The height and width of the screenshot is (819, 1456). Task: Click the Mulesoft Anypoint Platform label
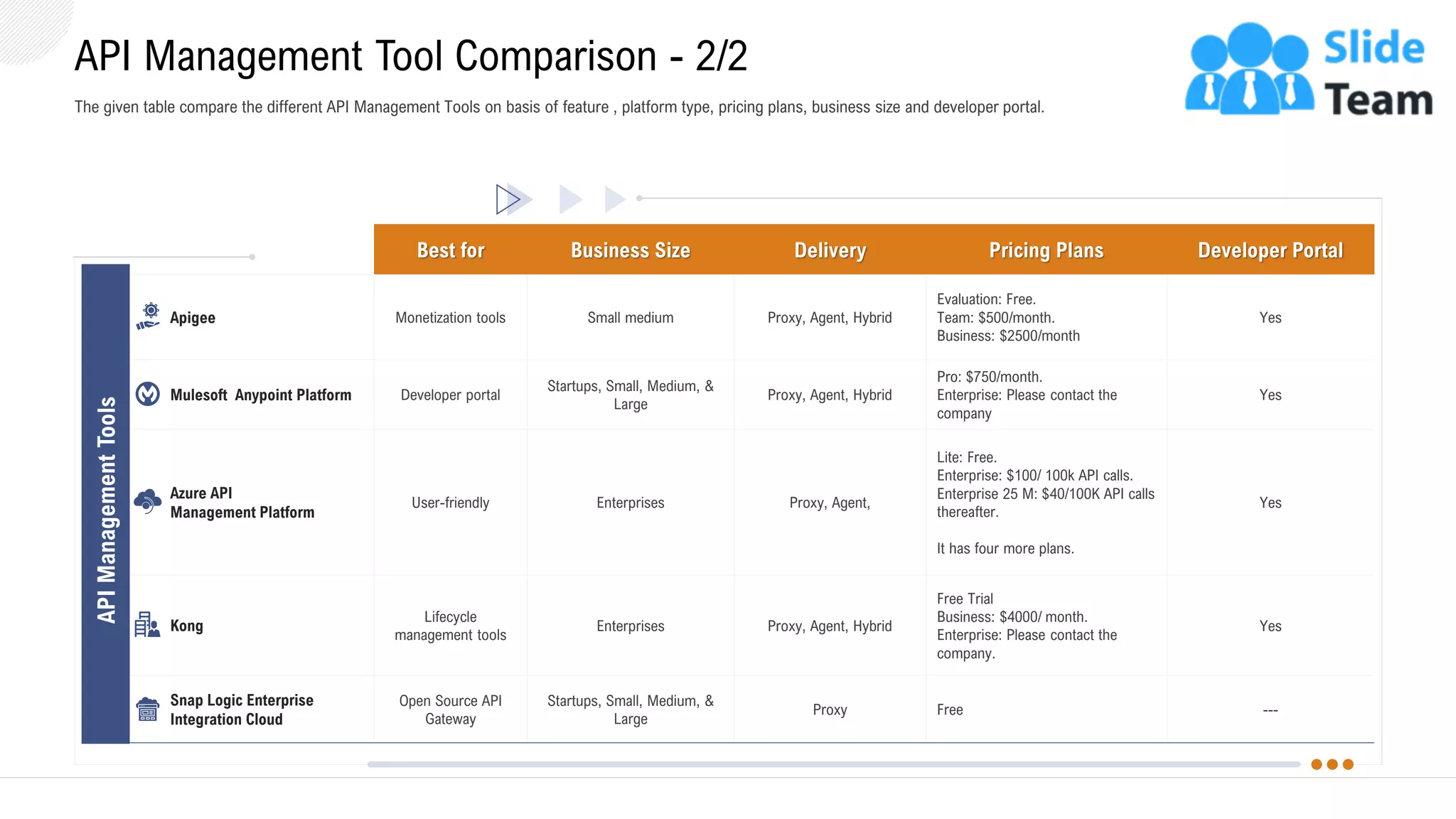point(261,395)
